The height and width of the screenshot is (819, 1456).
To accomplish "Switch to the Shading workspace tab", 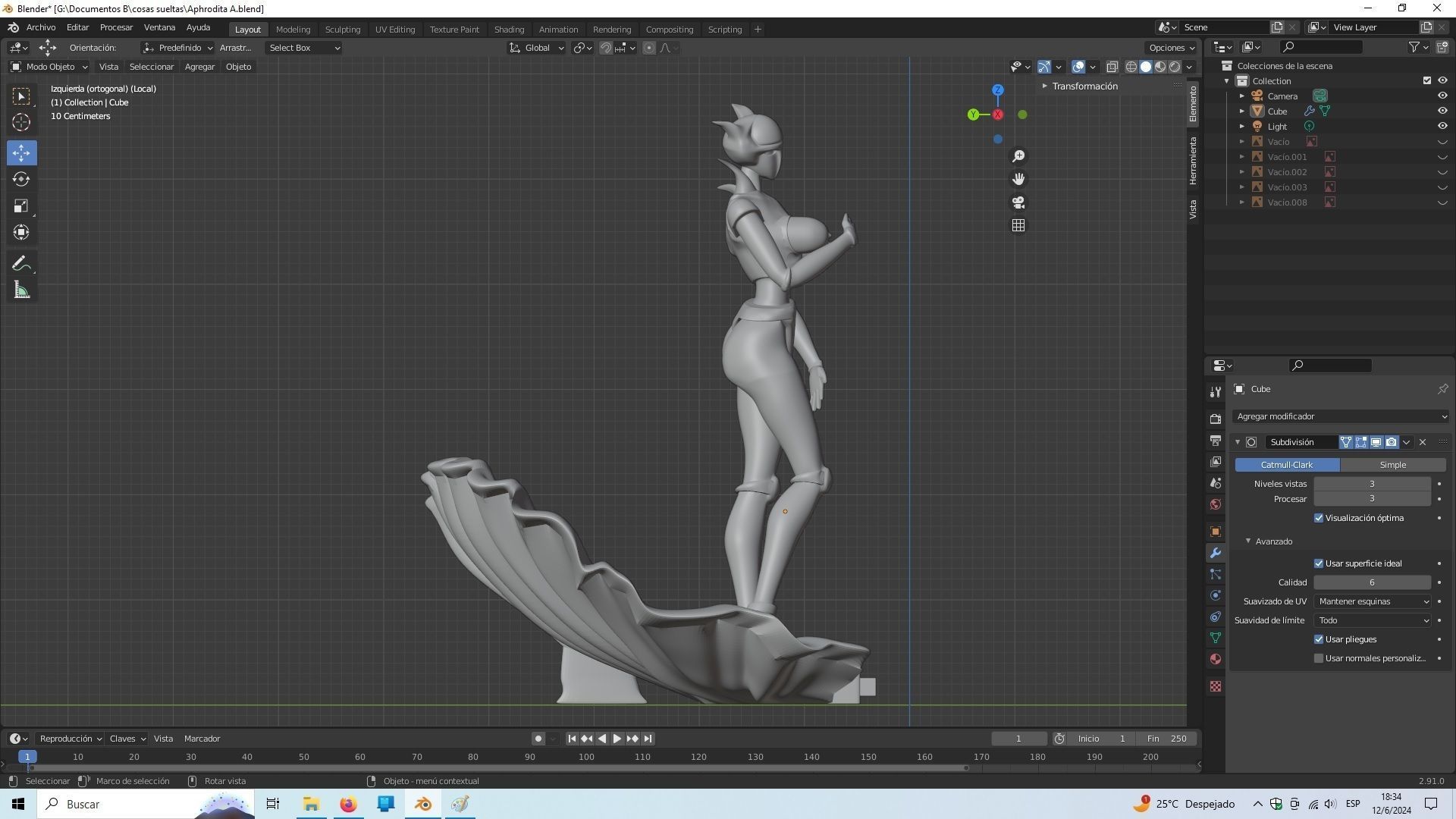I will (x=509, y=30).
